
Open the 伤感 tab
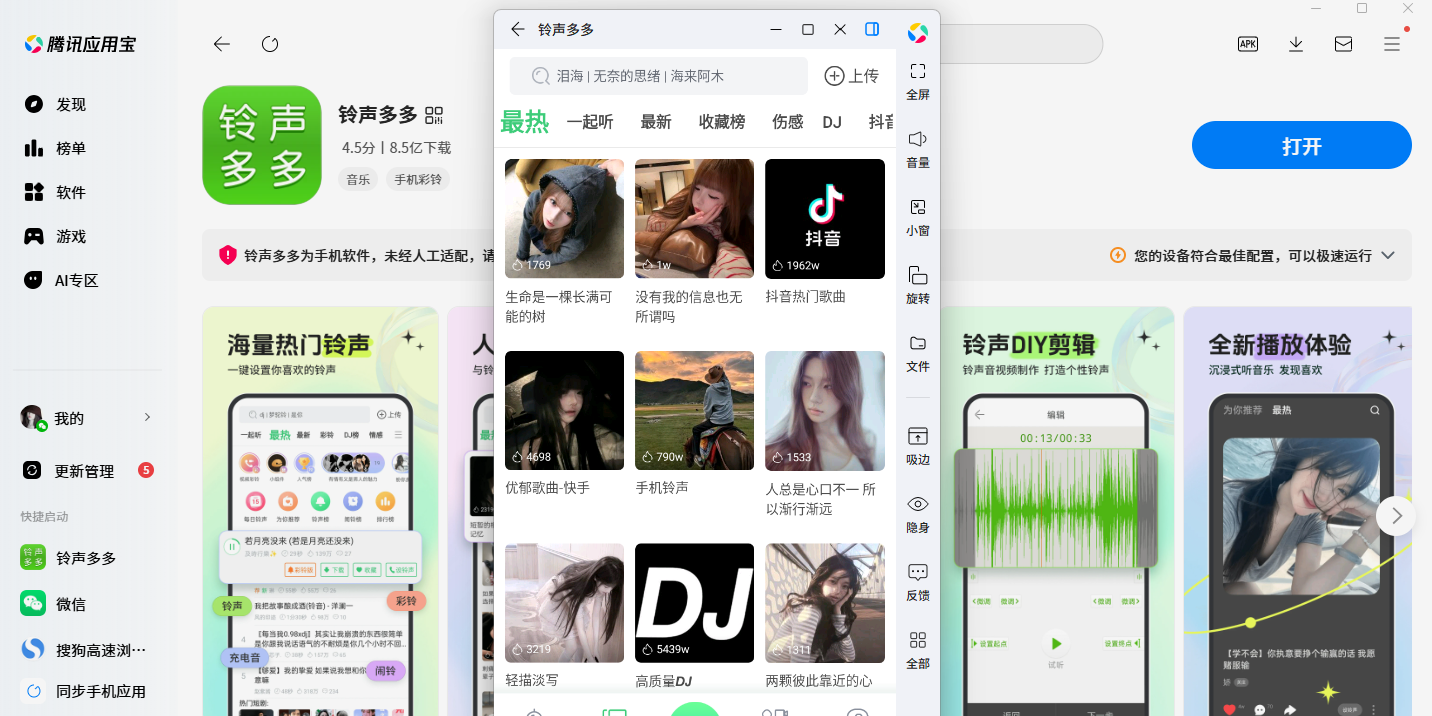point(788,122)
